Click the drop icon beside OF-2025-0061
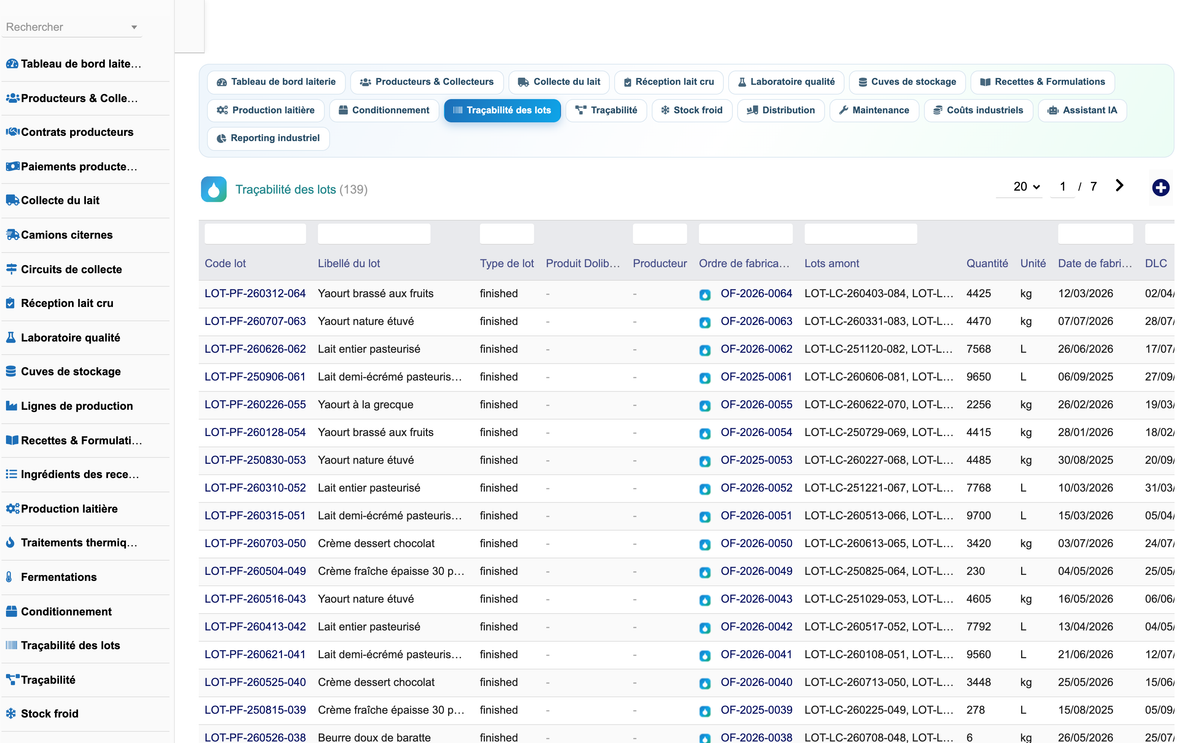The width and height of the screenshot is (1200, 743). [x=705, y=378]
